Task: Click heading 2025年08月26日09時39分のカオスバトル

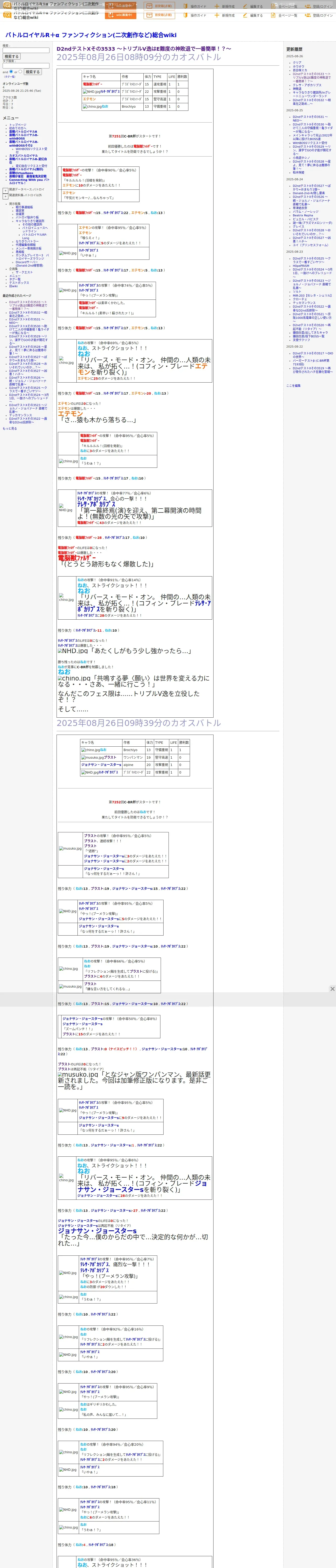Action: pos(139,723)
